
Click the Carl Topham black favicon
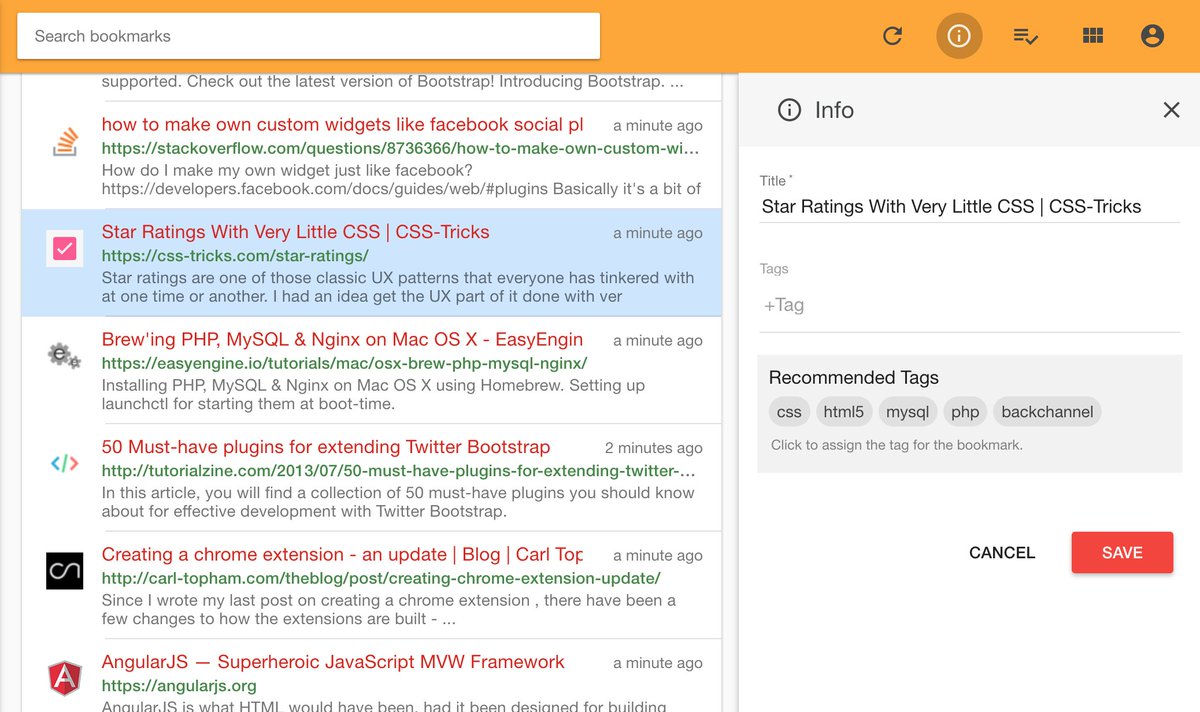[x=64, y=571]
